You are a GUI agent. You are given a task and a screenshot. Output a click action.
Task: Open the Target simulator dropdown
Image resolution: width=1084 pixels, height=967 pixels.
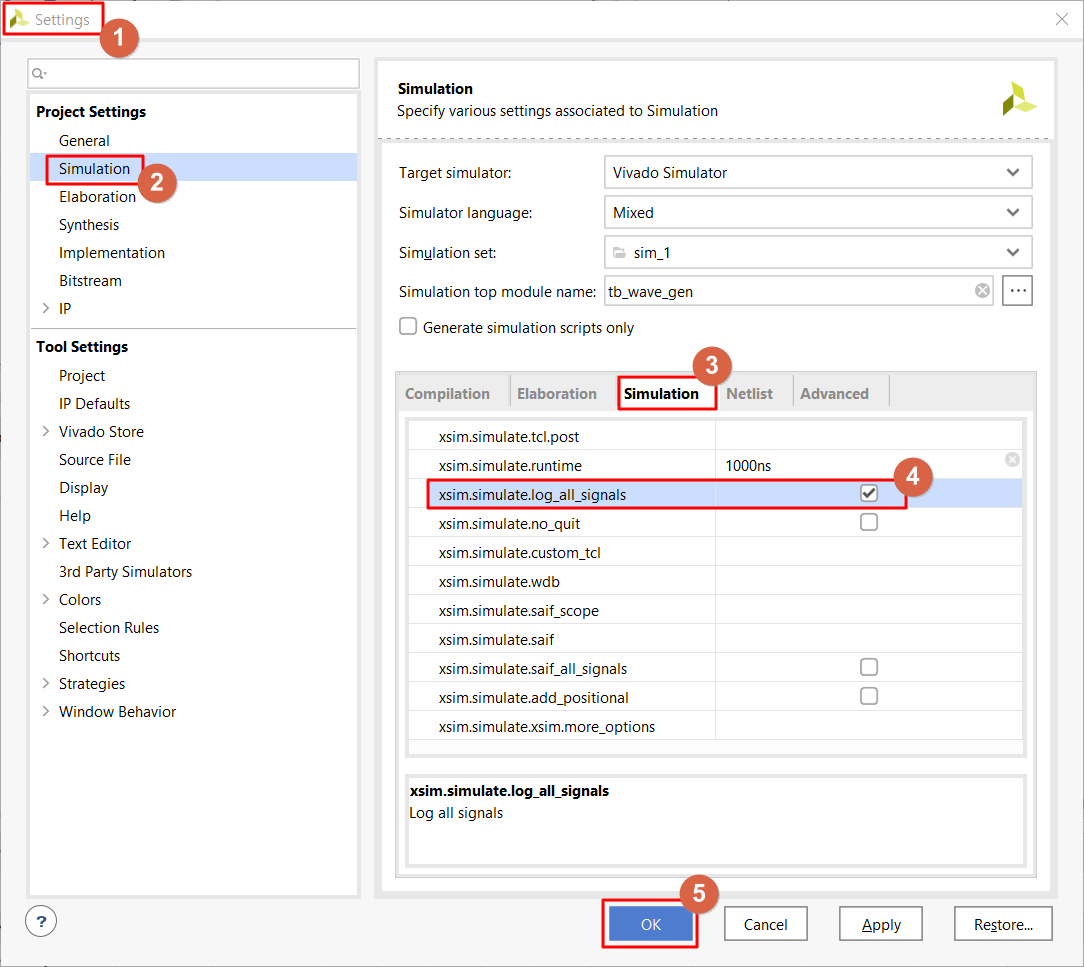click(818, 173)
